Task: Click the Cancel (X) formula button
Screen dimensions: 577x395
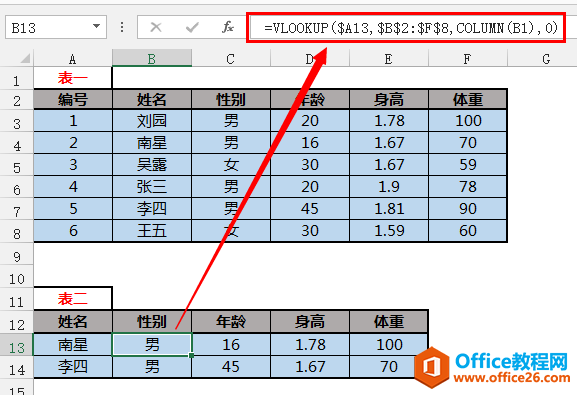Action: 156,27
